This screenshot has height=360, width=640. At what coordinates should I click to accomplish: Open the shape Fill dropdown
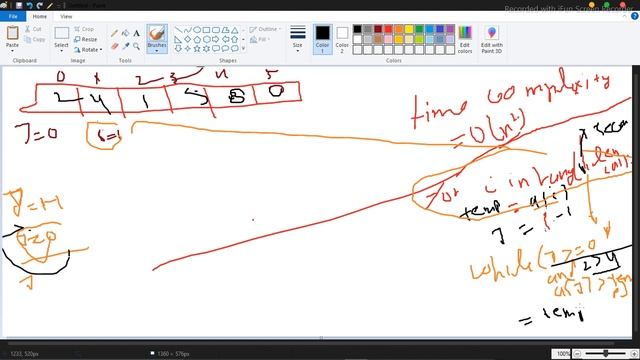pos(260,39)
